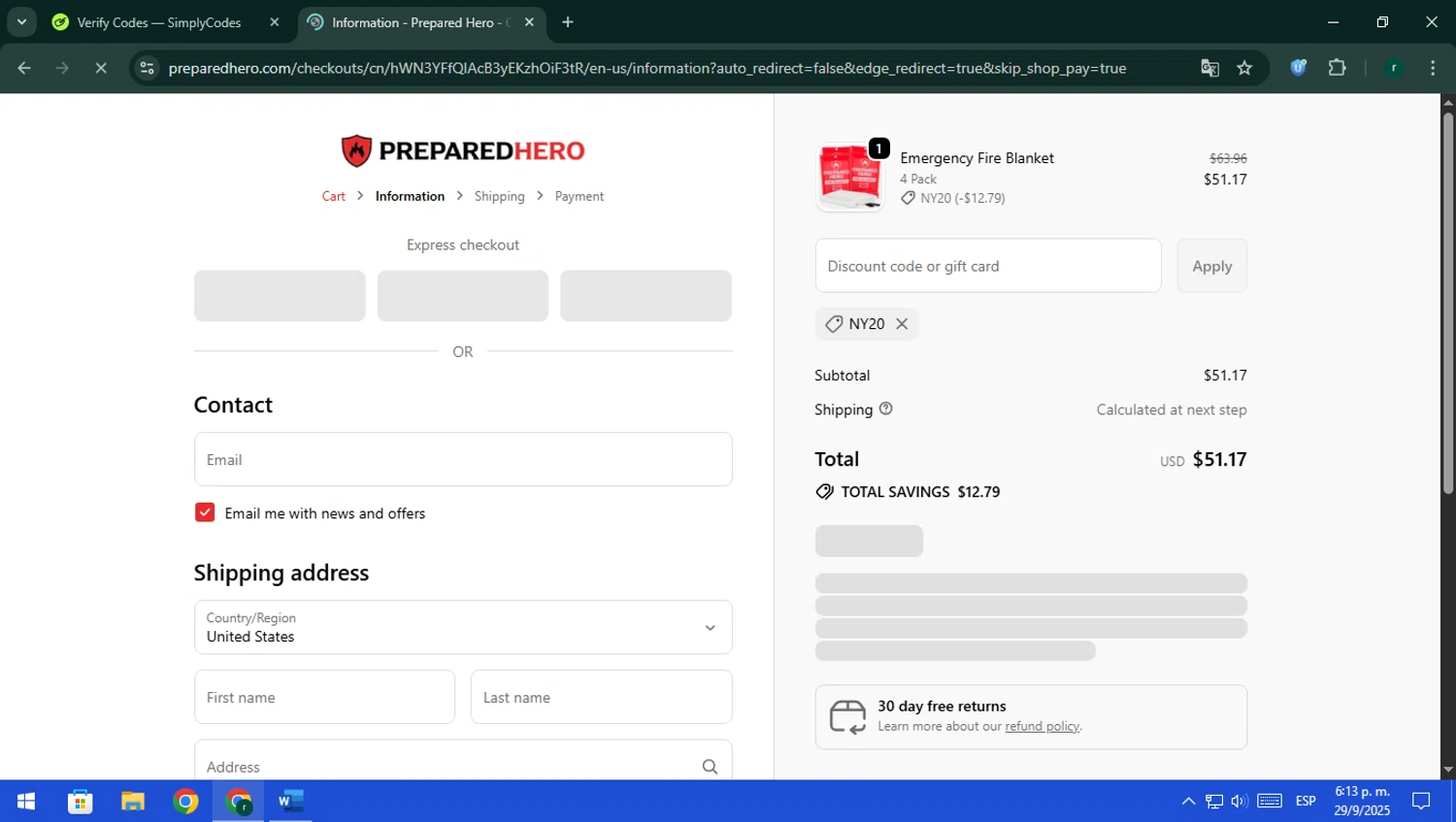Open the refund policy link
The width and height of the screenshot is (1456, 822).
1042,726
